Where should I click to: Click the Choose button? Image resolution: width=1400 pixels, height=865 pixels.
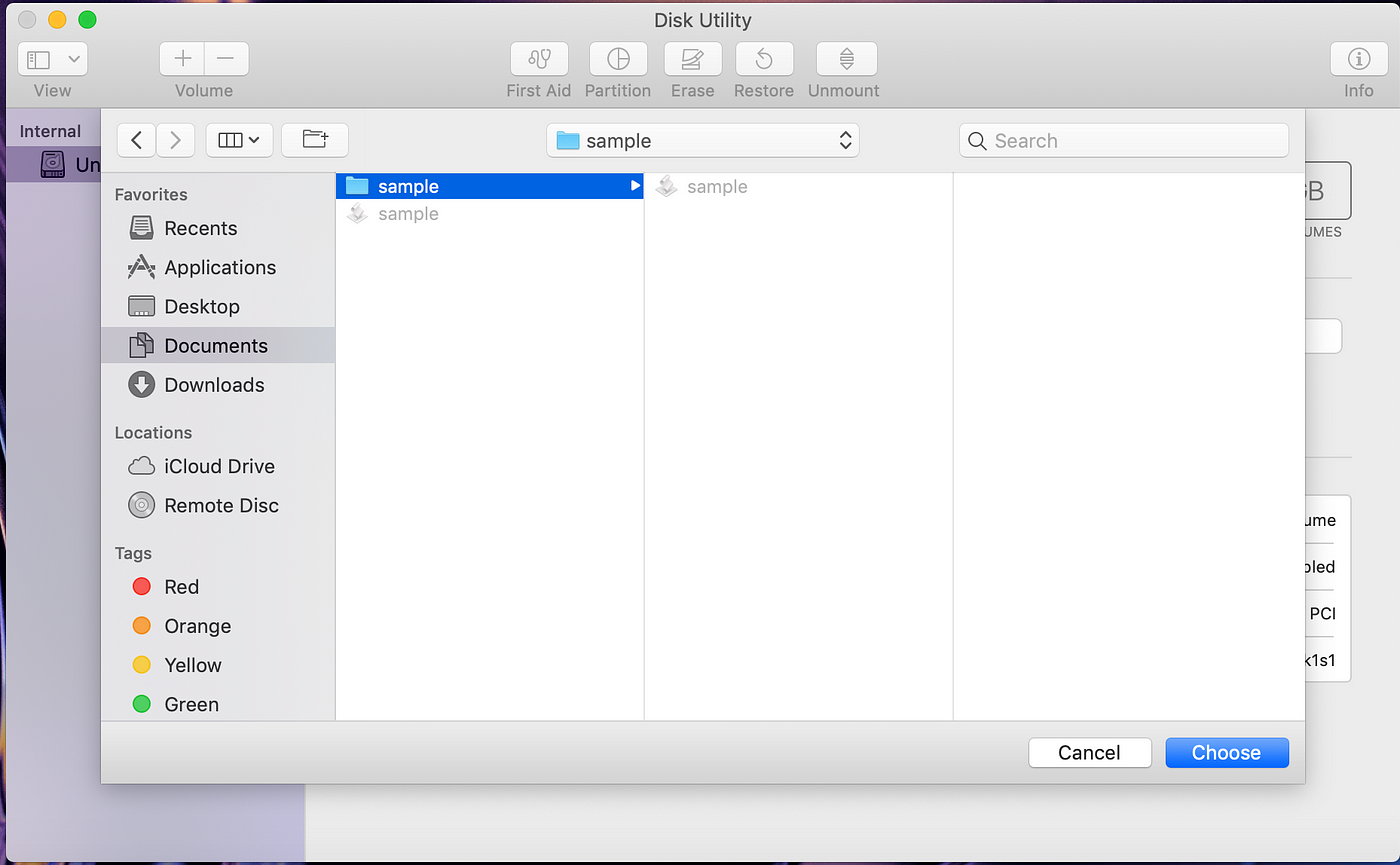pyautogui.click(x=1227, y=753)
